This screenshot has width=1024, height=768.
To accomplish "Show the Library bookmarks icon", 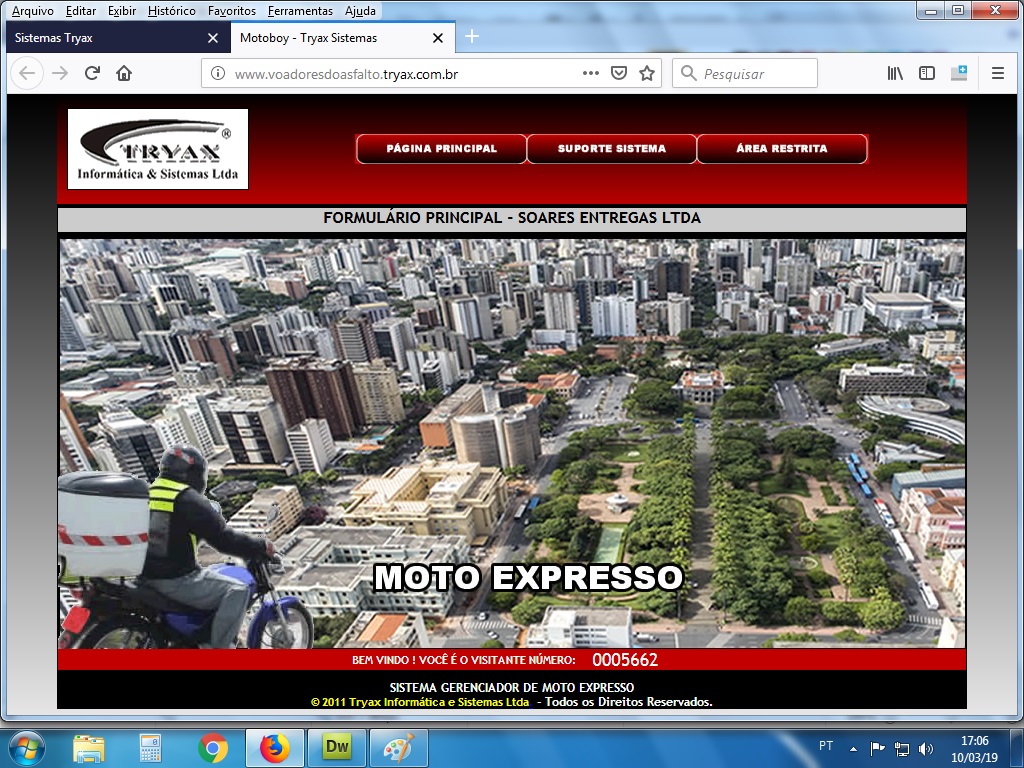I will (x=895, y=73).
